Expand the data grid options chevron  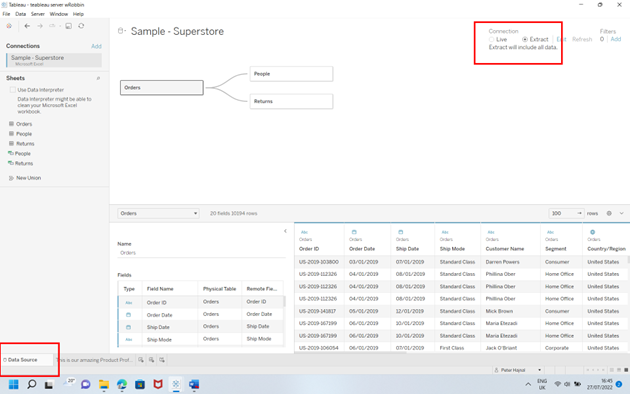pyautogui.click(x=622, y=213)
